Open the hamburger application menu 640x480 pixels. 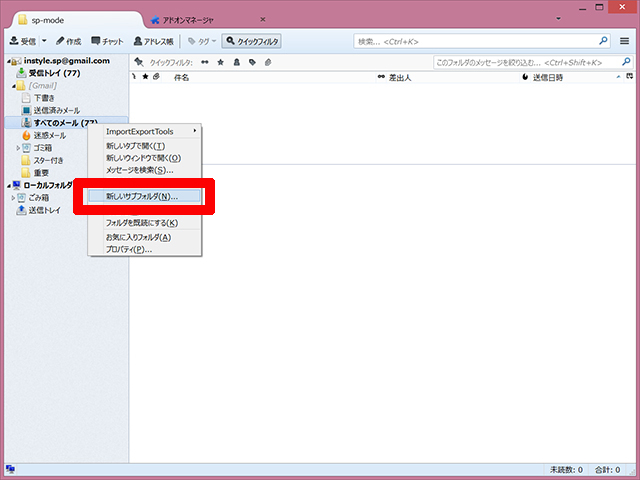[624, 41]
